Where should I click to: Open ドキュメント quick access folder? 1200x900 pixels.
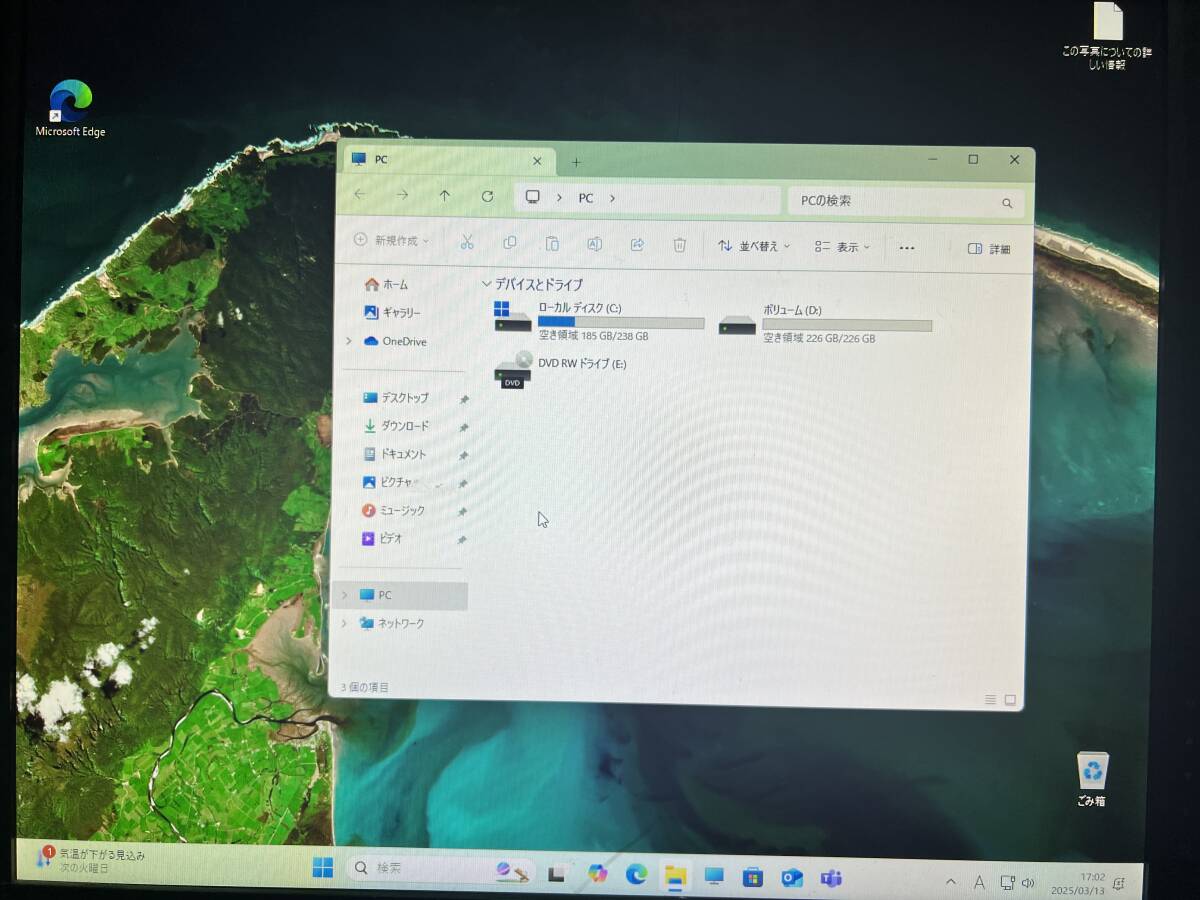(395, 454)
